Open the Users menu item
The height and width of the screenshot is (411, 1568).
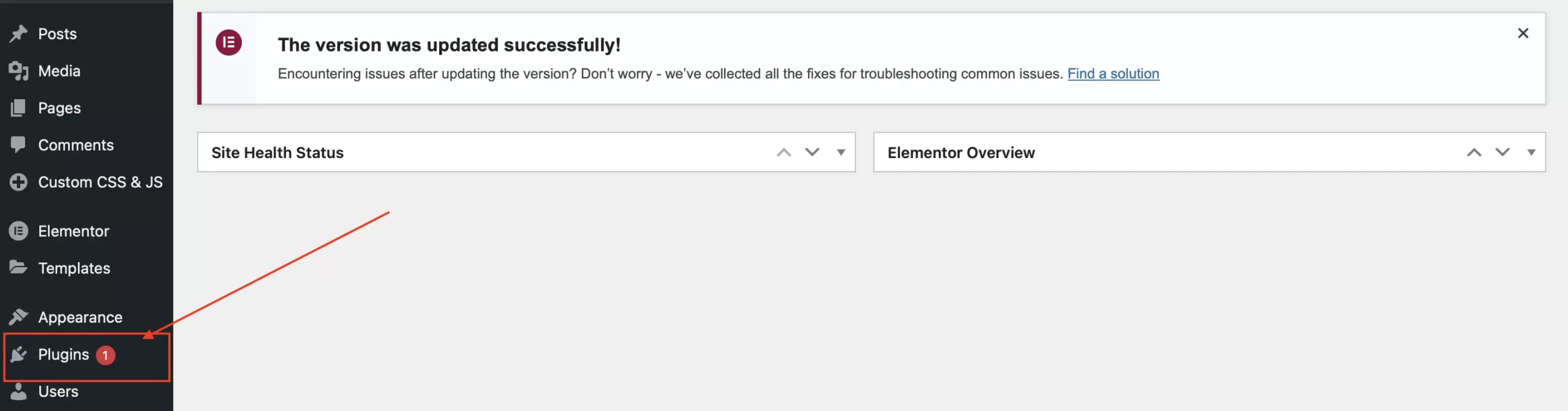[58, 391]
